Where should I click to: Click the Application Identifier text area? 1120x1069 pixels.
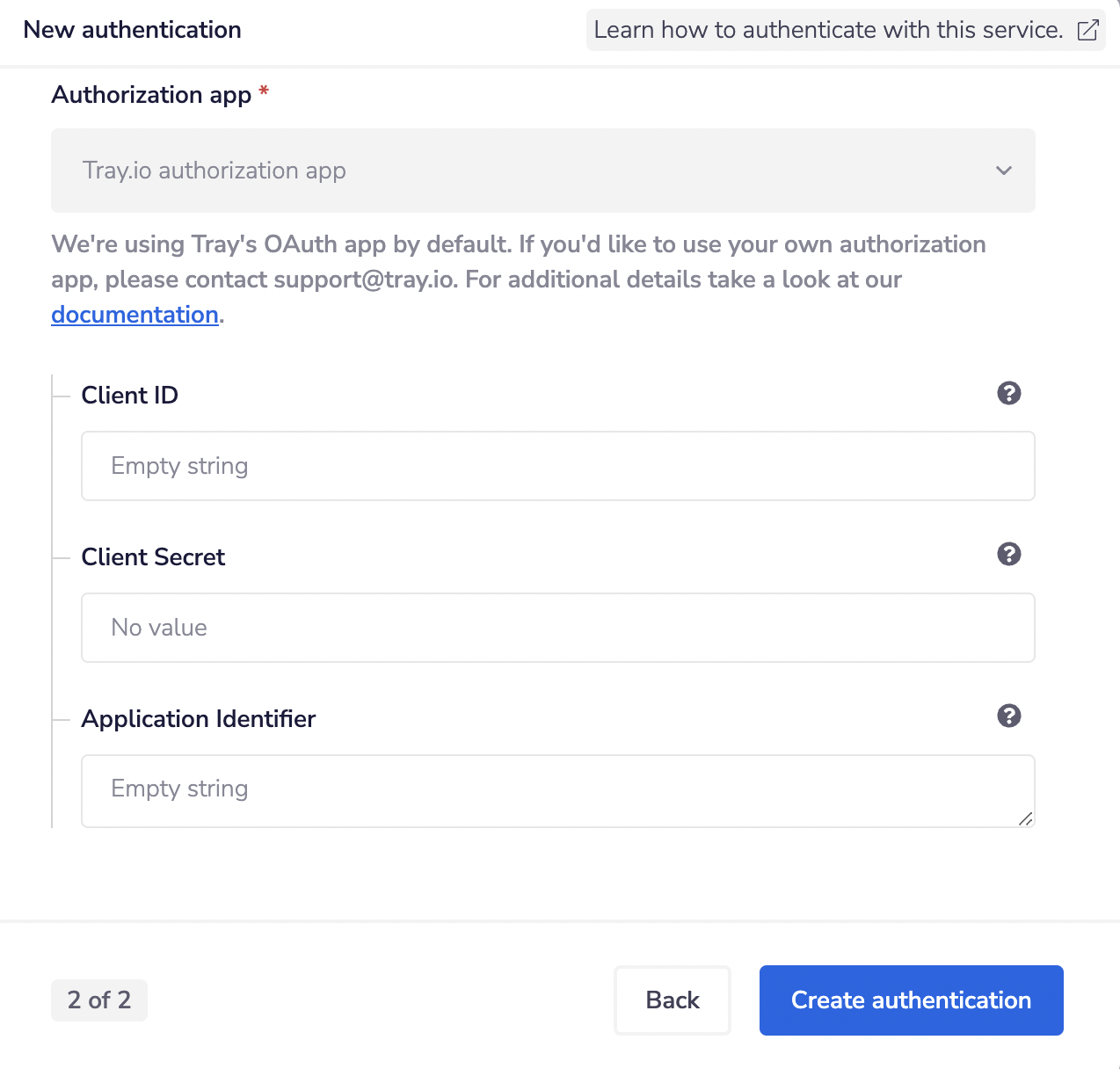557,789
